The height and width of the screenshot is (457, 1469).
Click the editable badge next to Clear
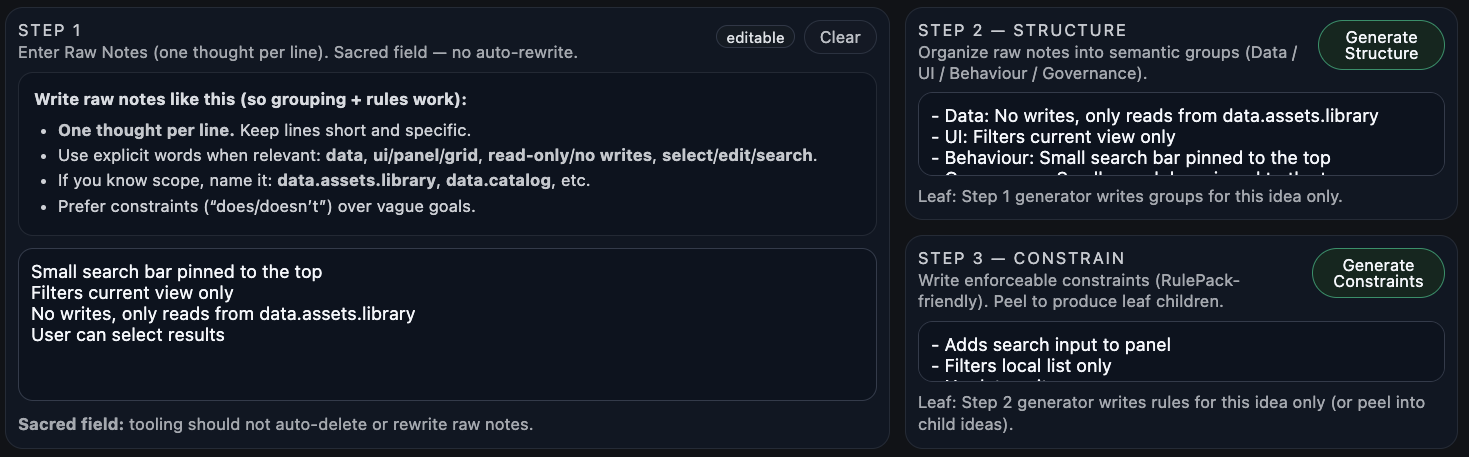coord(755,37)
